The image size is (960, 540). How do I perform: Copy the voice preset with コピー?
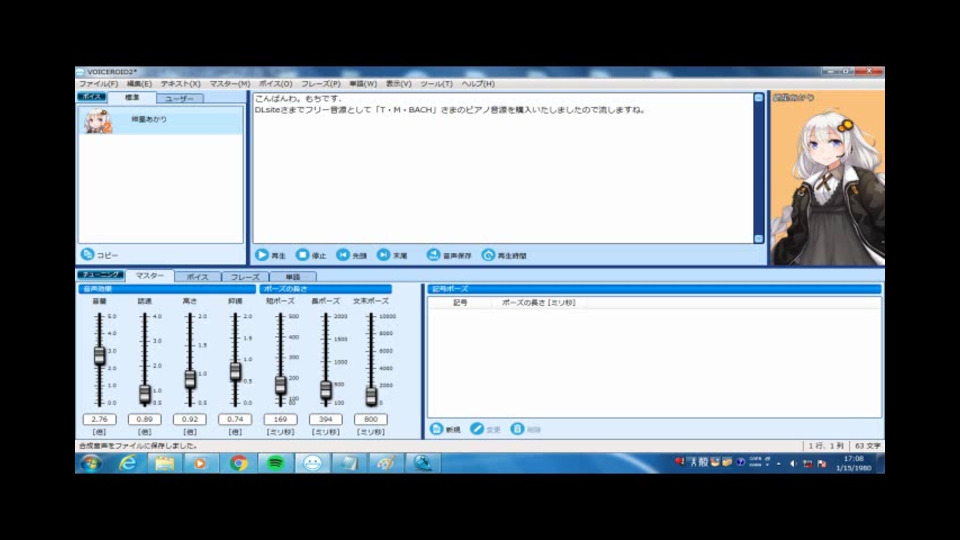coord(99,254)
